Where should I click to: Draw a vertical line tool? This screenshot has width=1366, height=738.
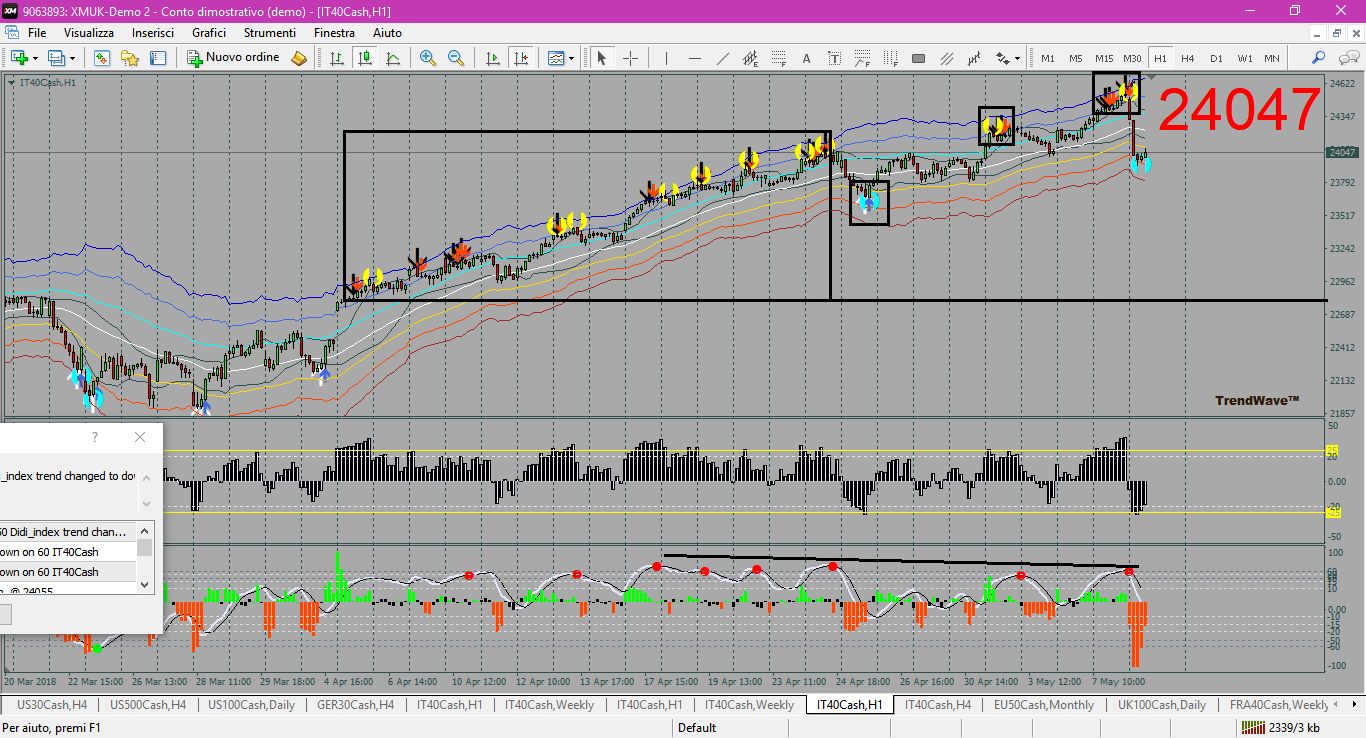click(665, 58)
